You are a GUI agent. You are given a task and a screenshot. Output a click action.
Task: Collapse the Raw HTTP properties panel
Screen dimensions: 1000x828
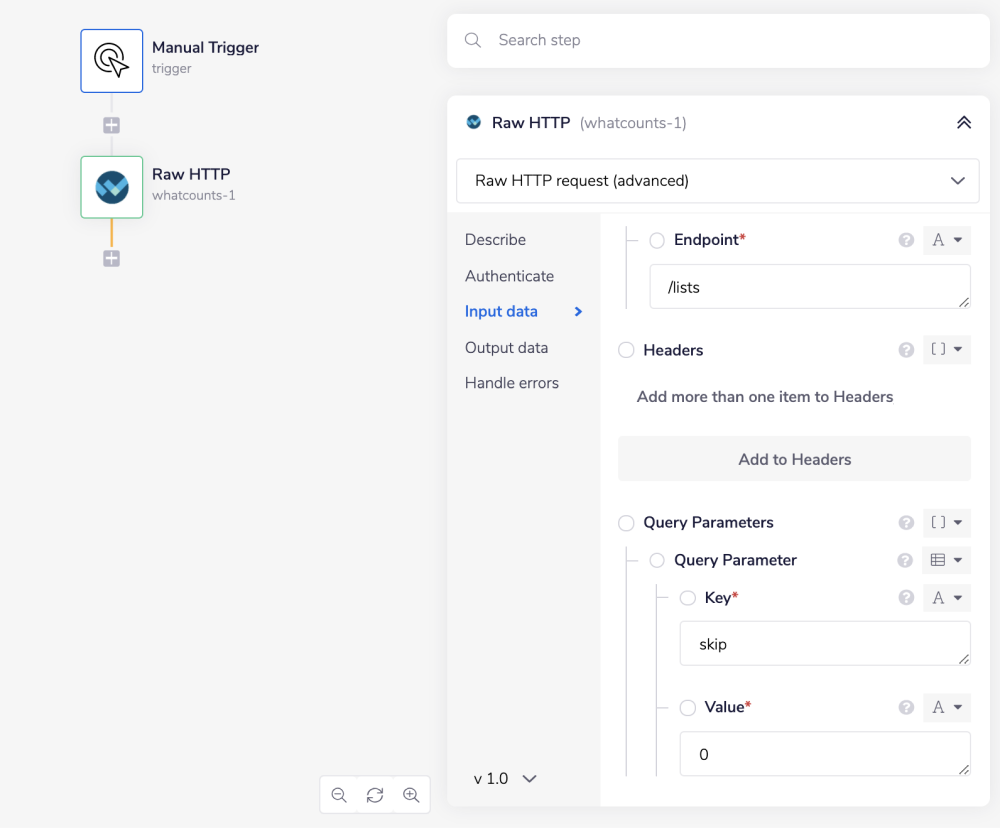click(964, 123)
